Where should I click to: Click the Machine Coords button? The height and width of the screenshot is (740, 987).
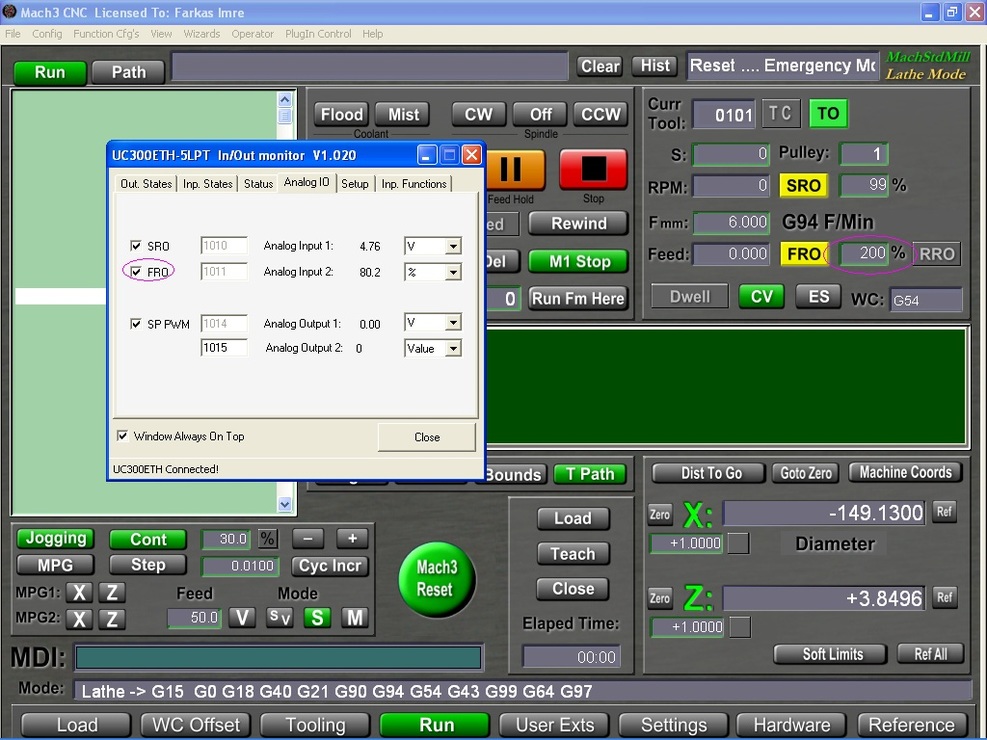(x=905, y=473)
